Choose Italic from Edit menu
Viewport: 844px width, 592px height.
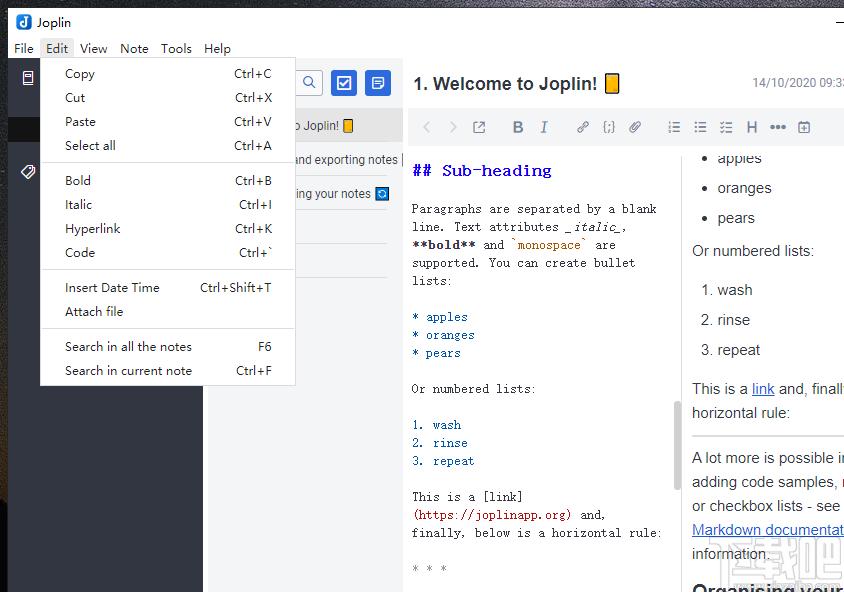(x=168, y=205)
